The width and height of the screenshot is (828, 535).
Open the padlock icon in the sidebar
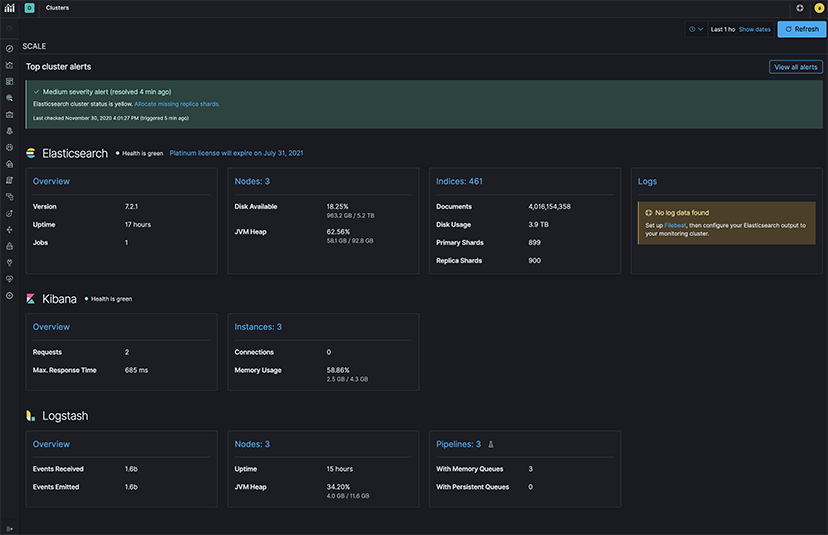[x=10, y=246]
